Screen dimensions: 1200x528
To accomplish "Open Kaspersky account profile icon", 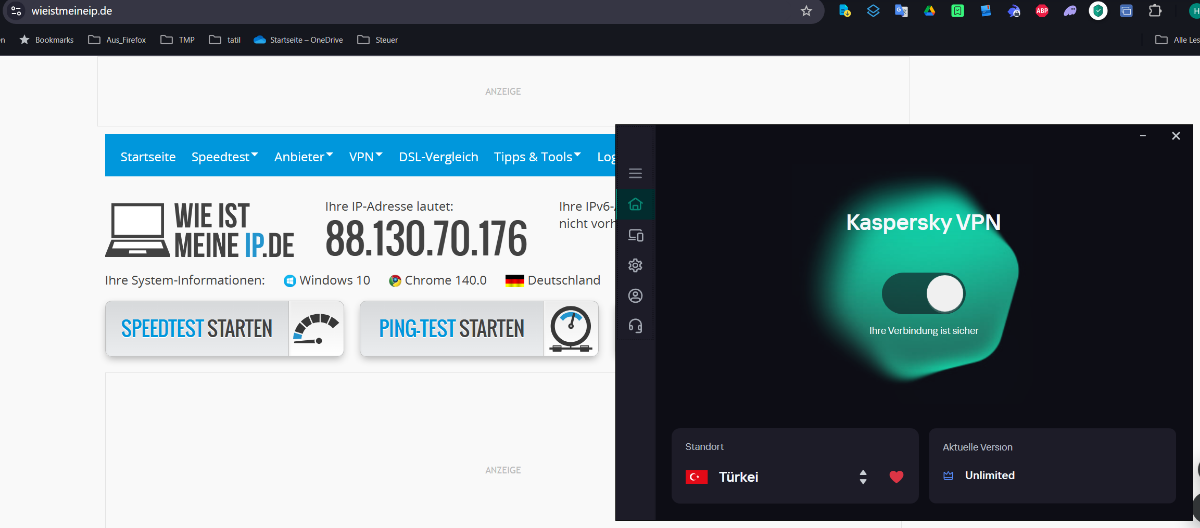I will coord(635,296).
